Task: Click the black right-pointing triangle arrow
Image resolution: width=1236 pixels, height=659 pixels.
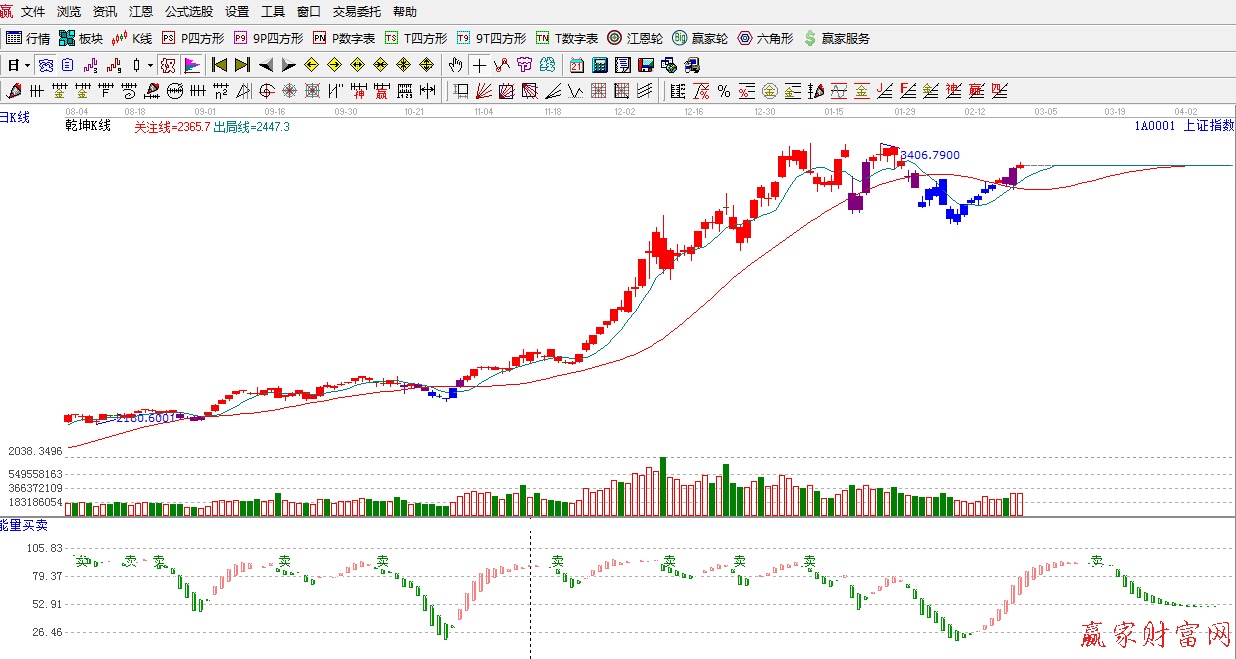Action: tap(288, 66)
